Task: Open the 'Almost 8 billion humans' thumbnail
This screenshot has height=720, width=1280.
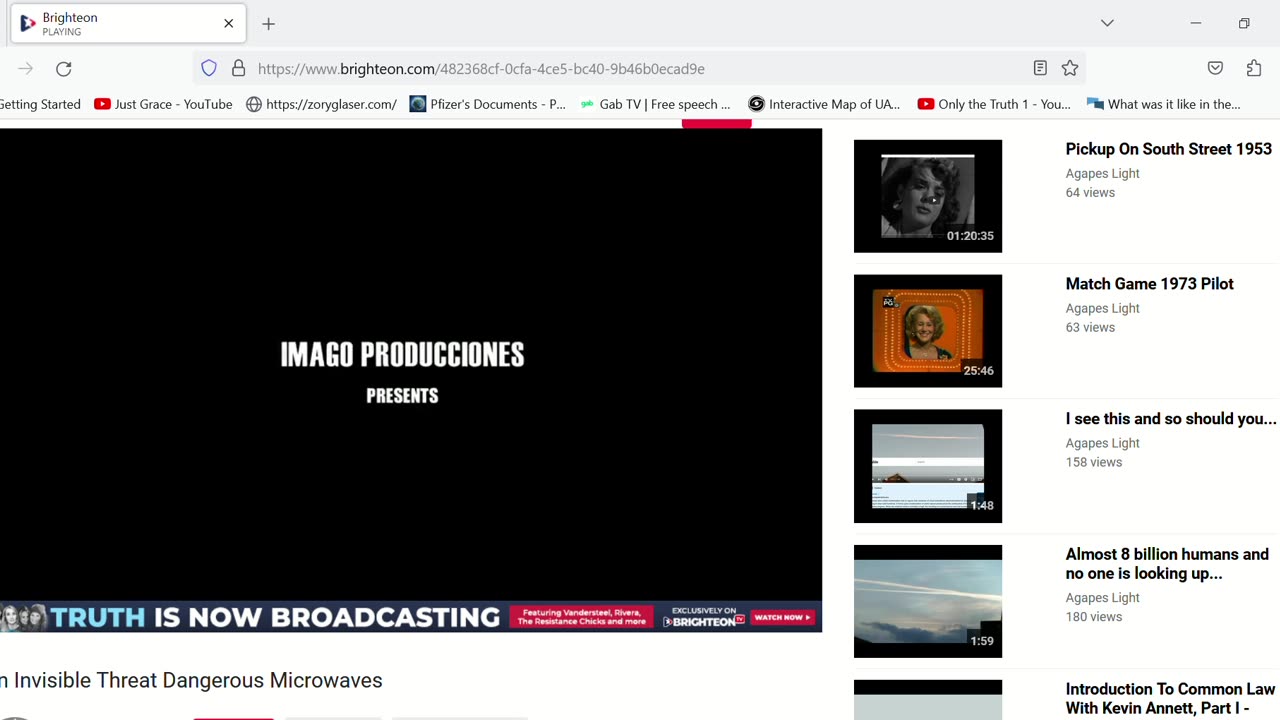Action: pos(928,601)
